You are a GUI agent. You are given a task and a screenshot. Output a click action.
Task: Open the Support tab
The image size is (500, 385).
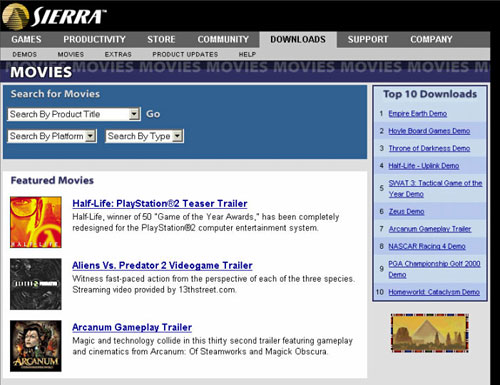368,39
